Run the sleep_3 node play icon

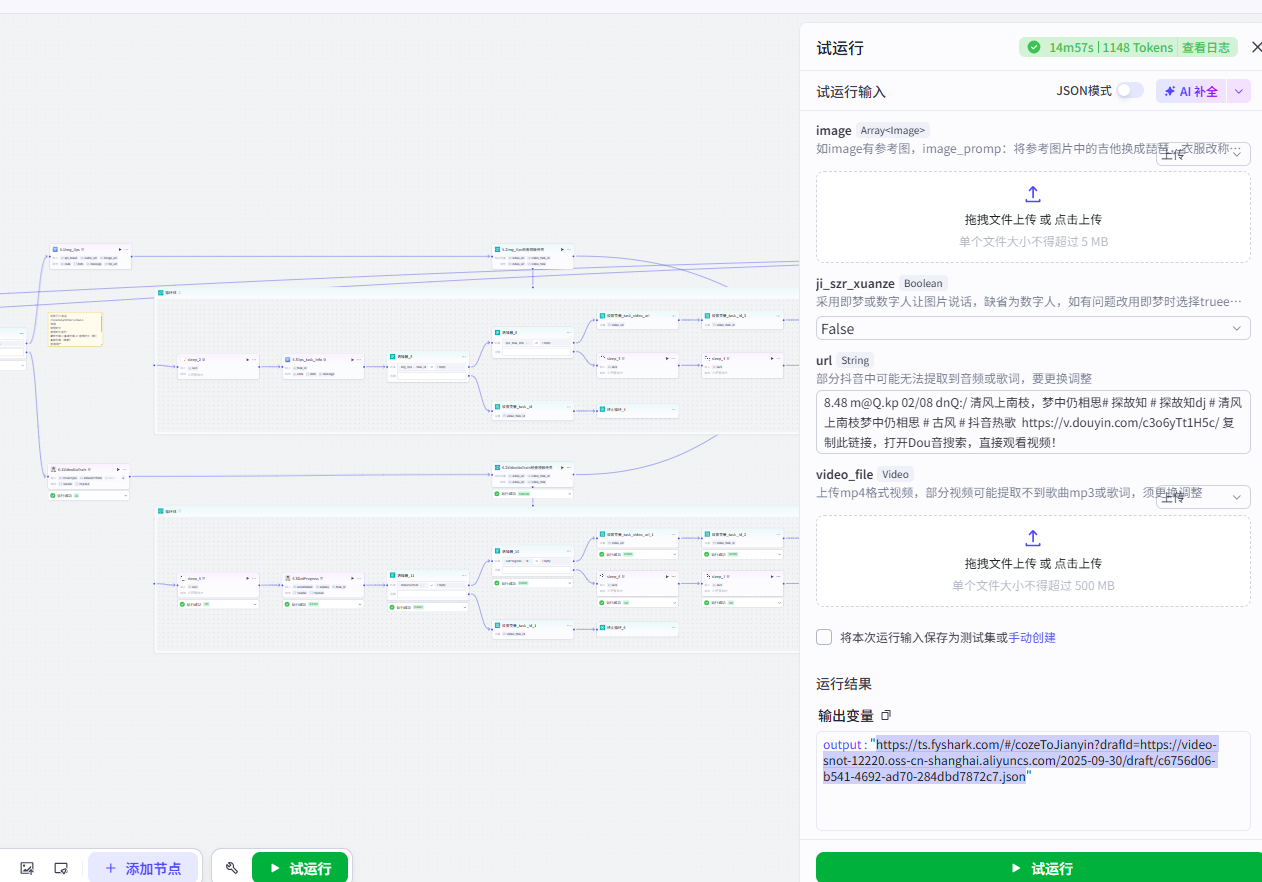point(667,358)
